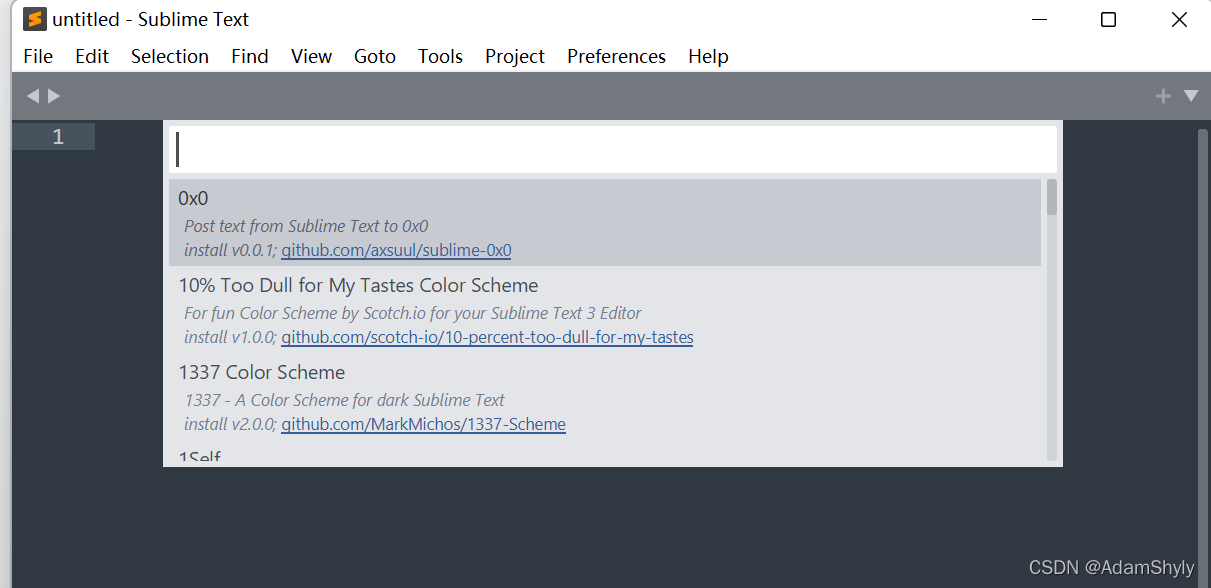Open the Tools menu
The image size is (1211, 588).
coord(440,56)
